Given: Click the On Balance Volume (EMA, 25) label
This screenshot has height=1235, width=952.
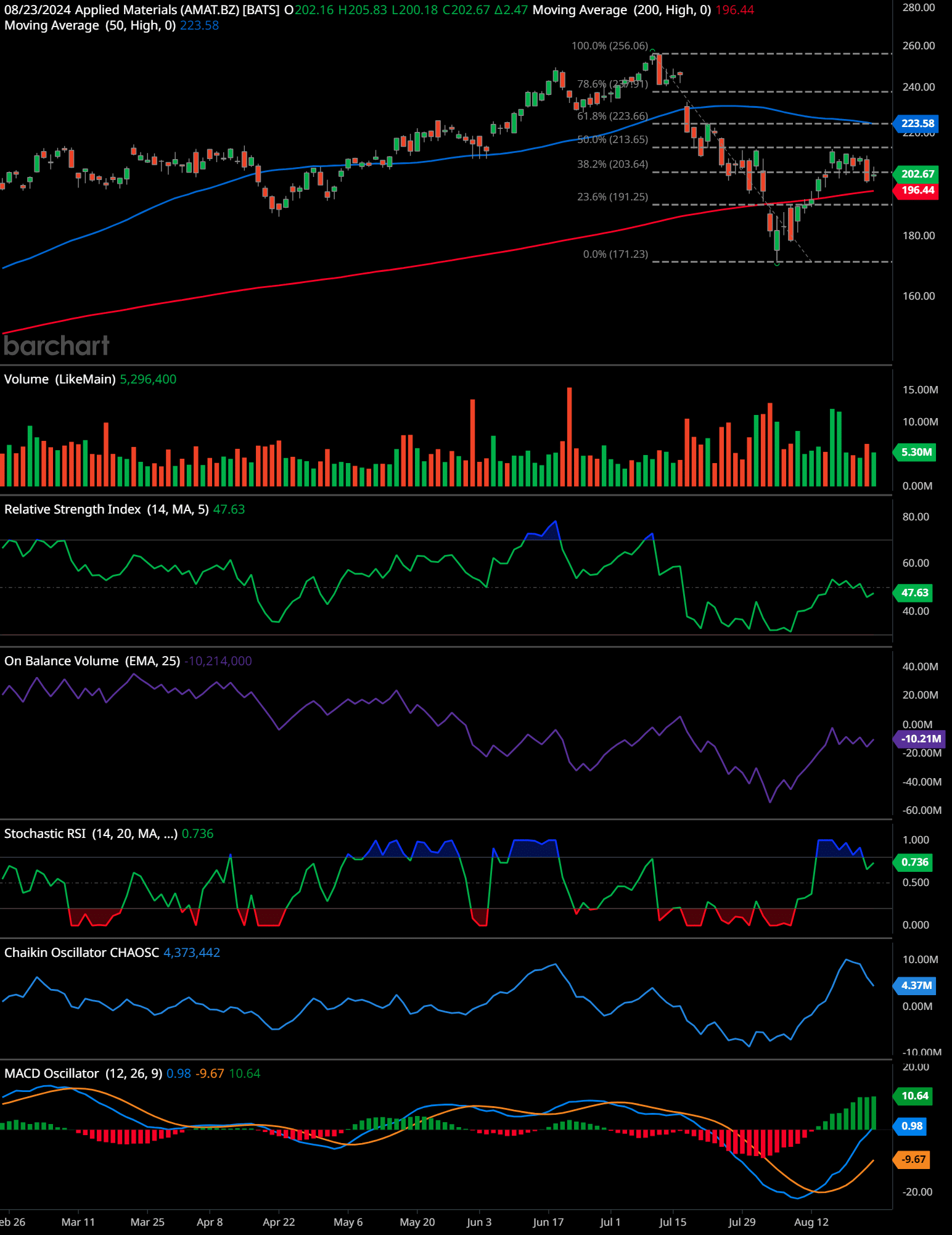Looking at the screenshot, I should coord(92,661).
